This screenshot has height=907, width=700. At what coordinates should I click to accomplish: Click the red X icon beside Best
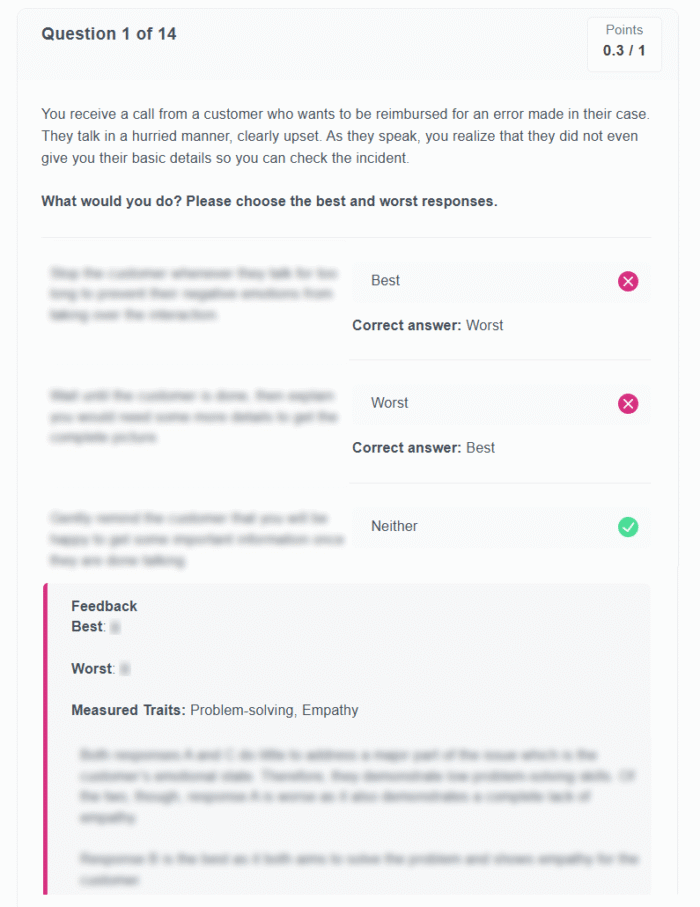pos(628,281)
